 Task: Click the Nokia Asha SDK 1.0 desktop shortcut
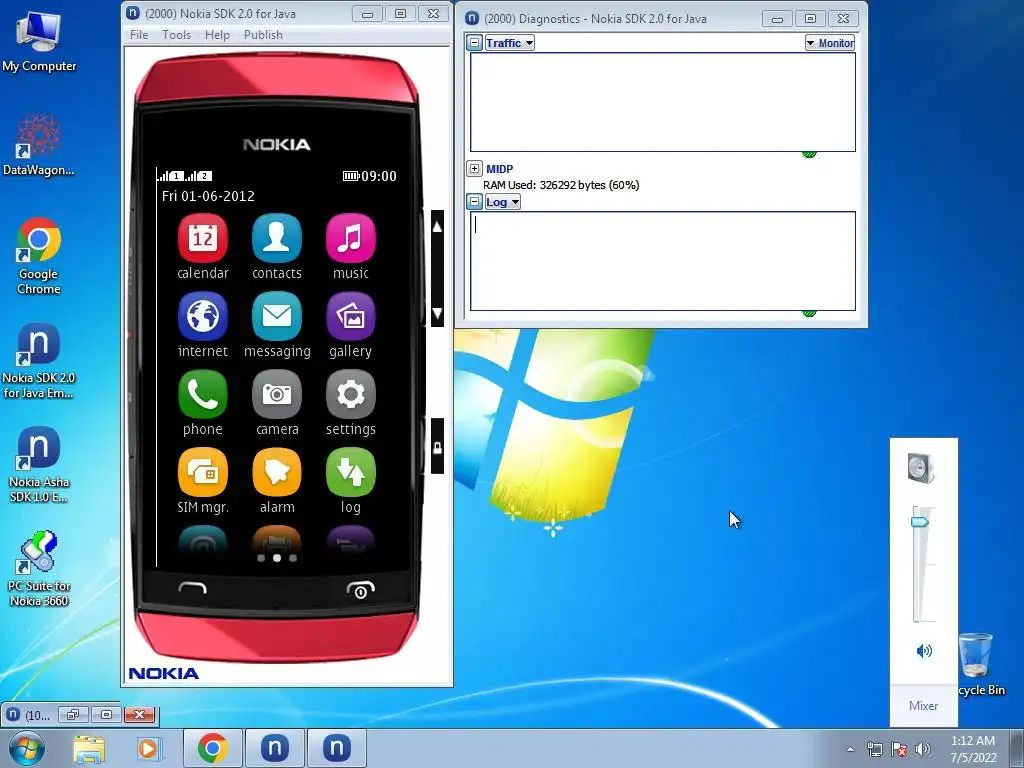tap(39, 465)
